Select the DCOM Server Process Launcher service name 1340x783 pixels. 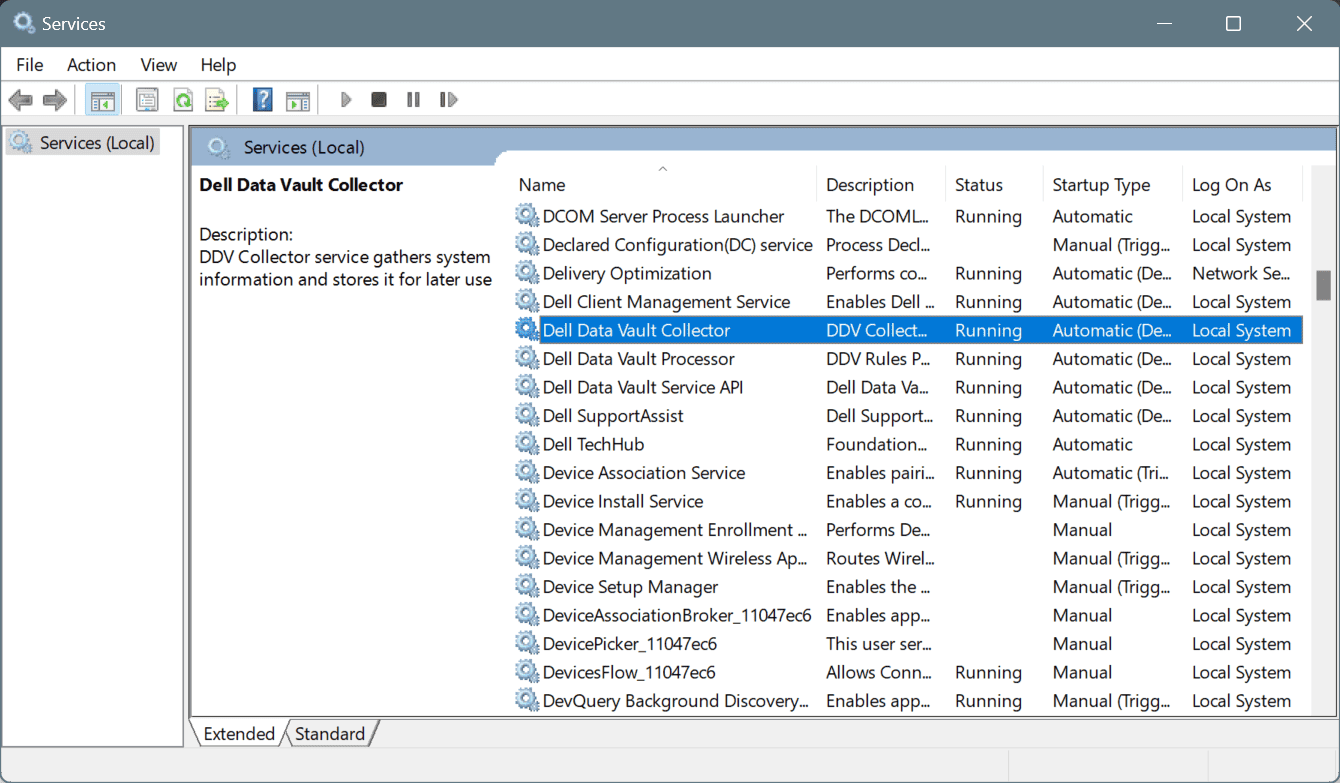pyautogui.click(x=663, y=216)
